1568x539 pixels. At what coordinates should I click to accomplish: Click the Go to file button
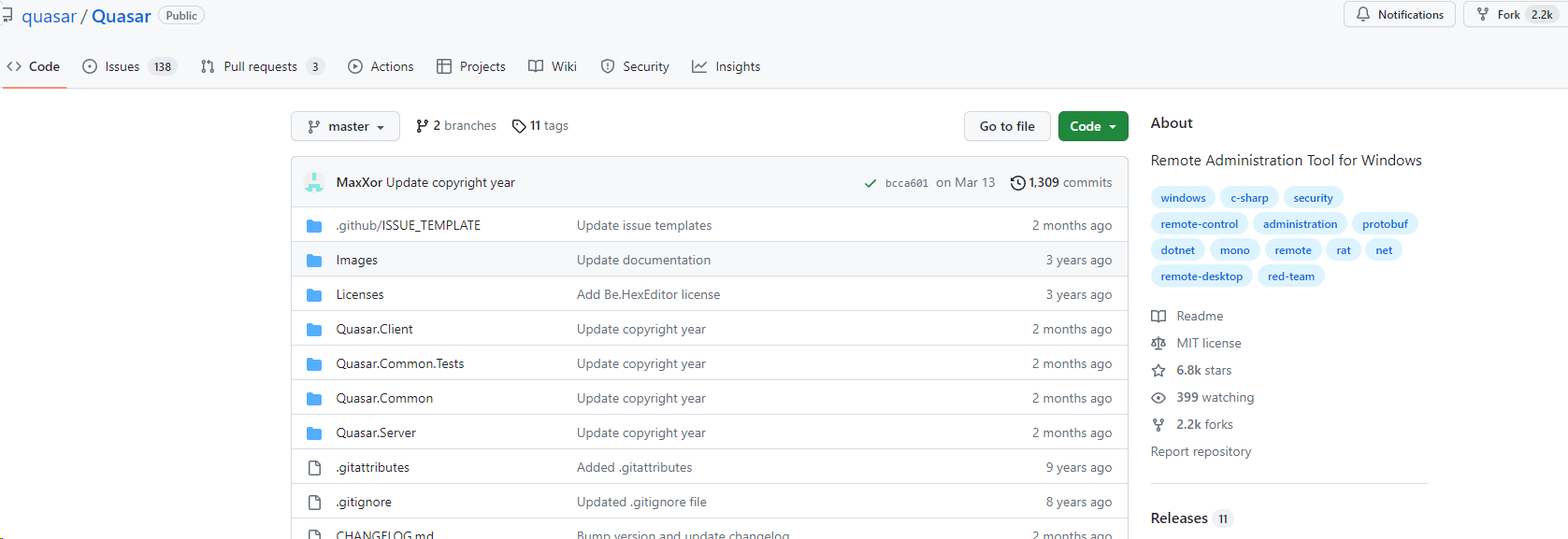coord(1007,126)
